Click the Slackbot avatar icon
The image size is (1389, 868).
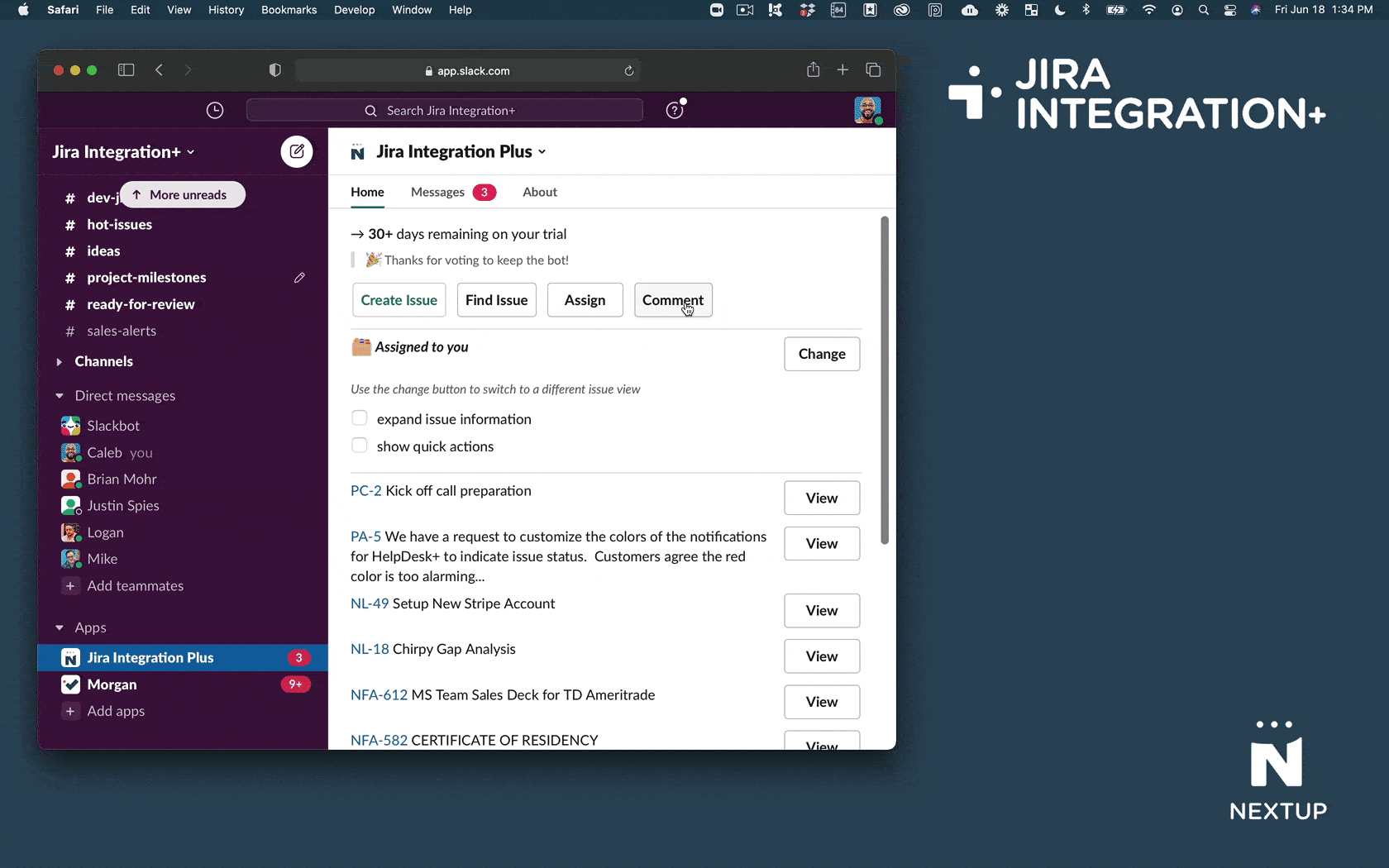click(x=71, y=426)
